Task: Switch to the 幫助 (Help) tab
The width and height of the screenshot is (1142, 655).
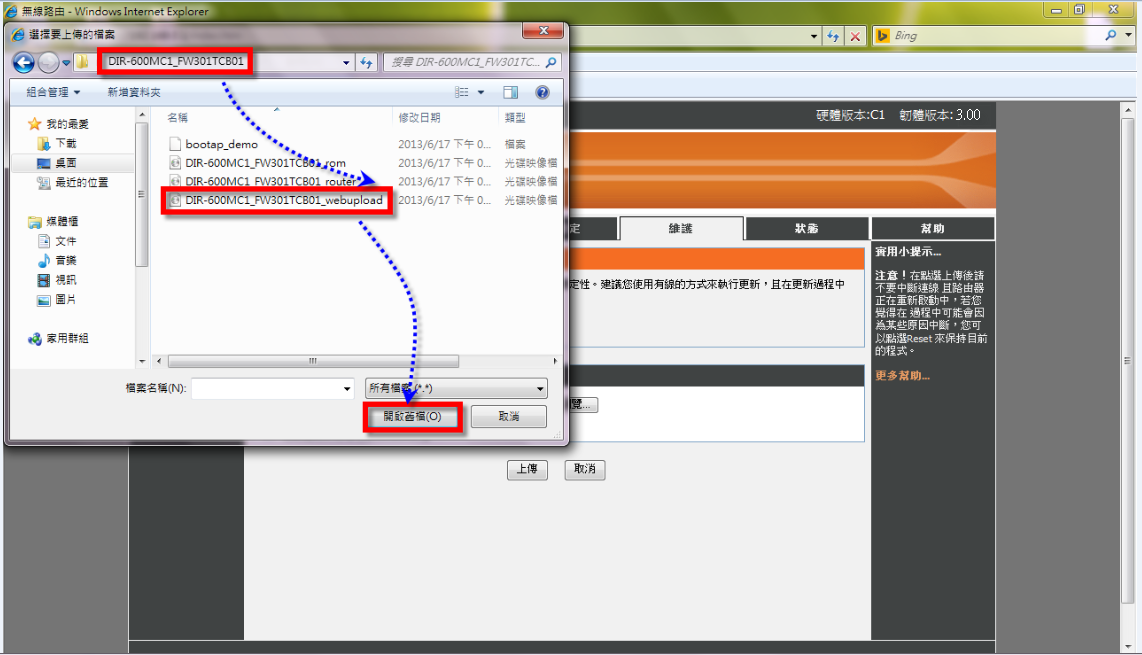Action: (932, 228)
